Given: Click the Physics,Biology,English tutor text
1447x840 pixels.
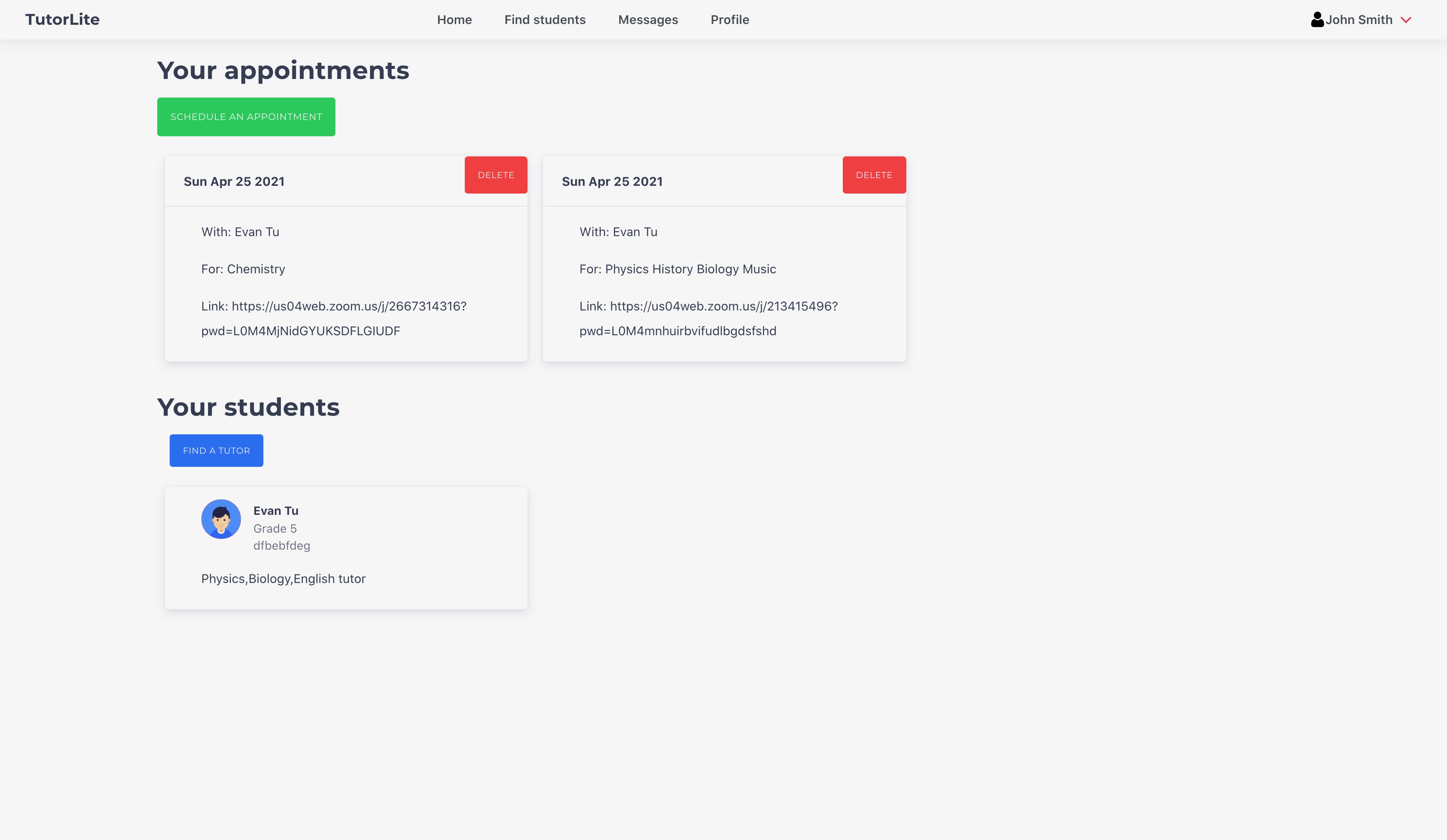Looking at the screenshot, I should [x=283, y=578].
